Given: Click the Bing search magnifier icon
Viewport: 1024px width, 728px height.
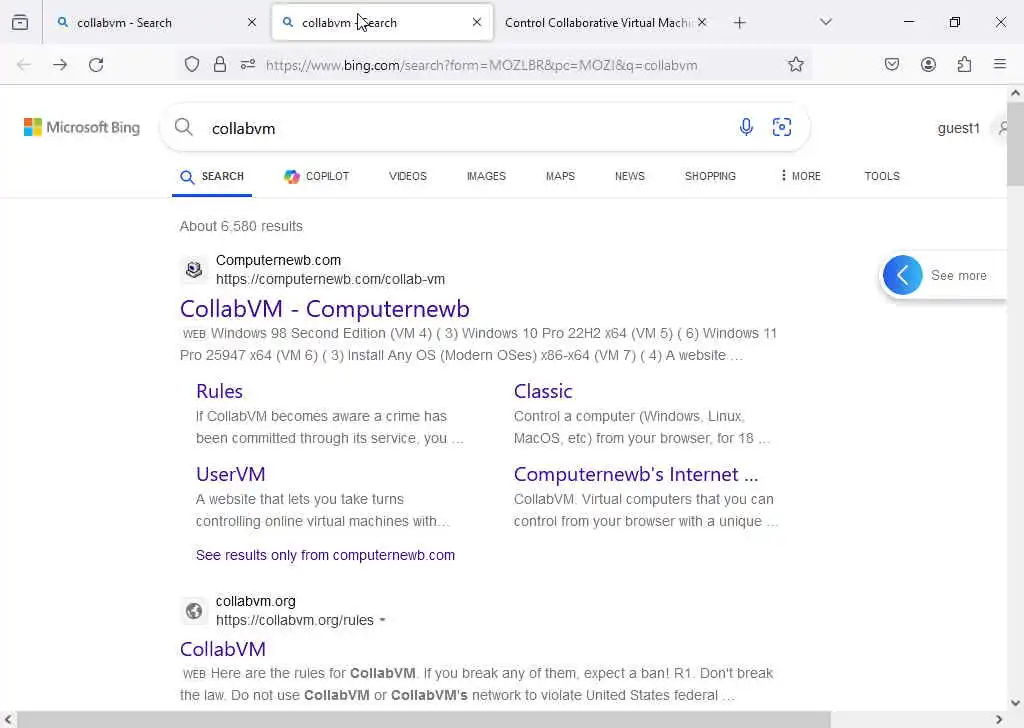Looking at the screenshot, I should click(184, 127).
